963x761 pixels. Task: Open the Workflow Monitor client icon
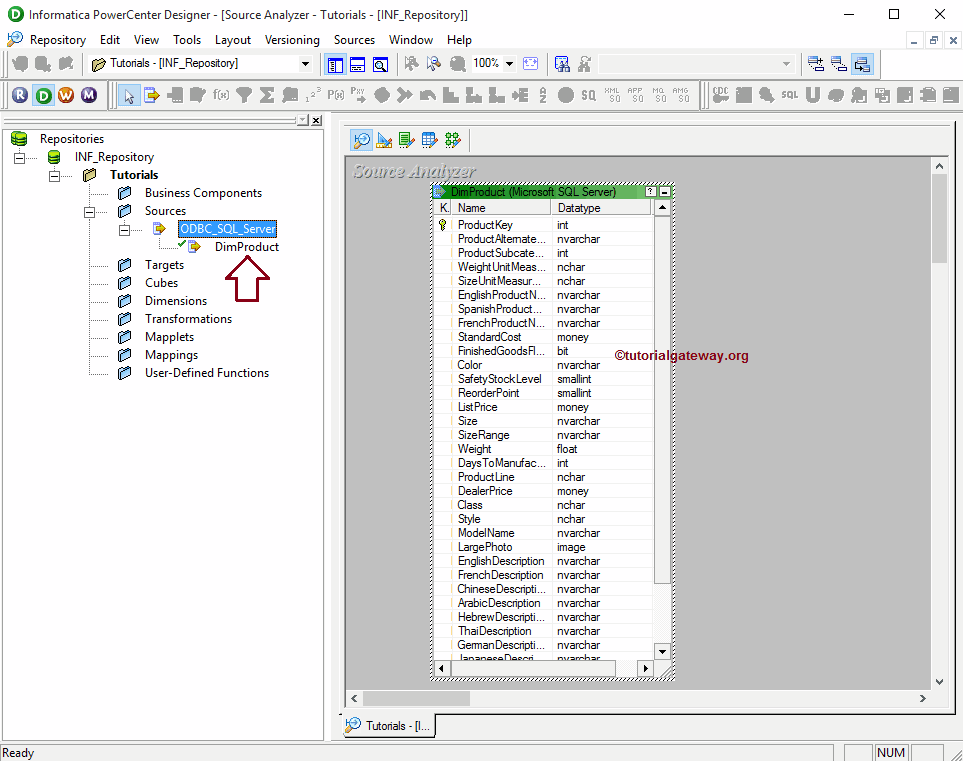(x=87, y=95)
